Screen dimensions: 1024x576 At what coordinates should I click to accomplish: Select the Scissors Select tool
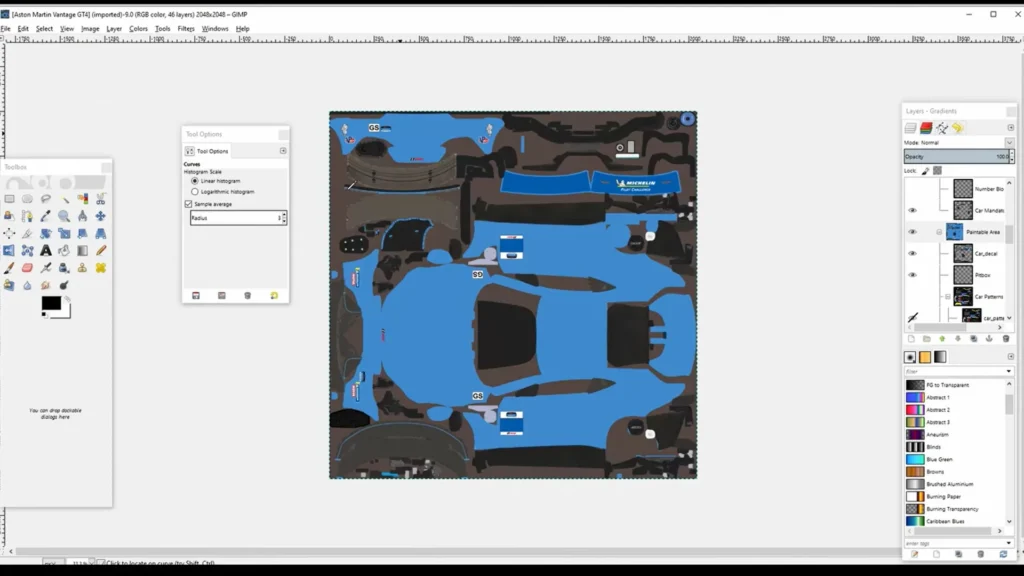point(101,199)
